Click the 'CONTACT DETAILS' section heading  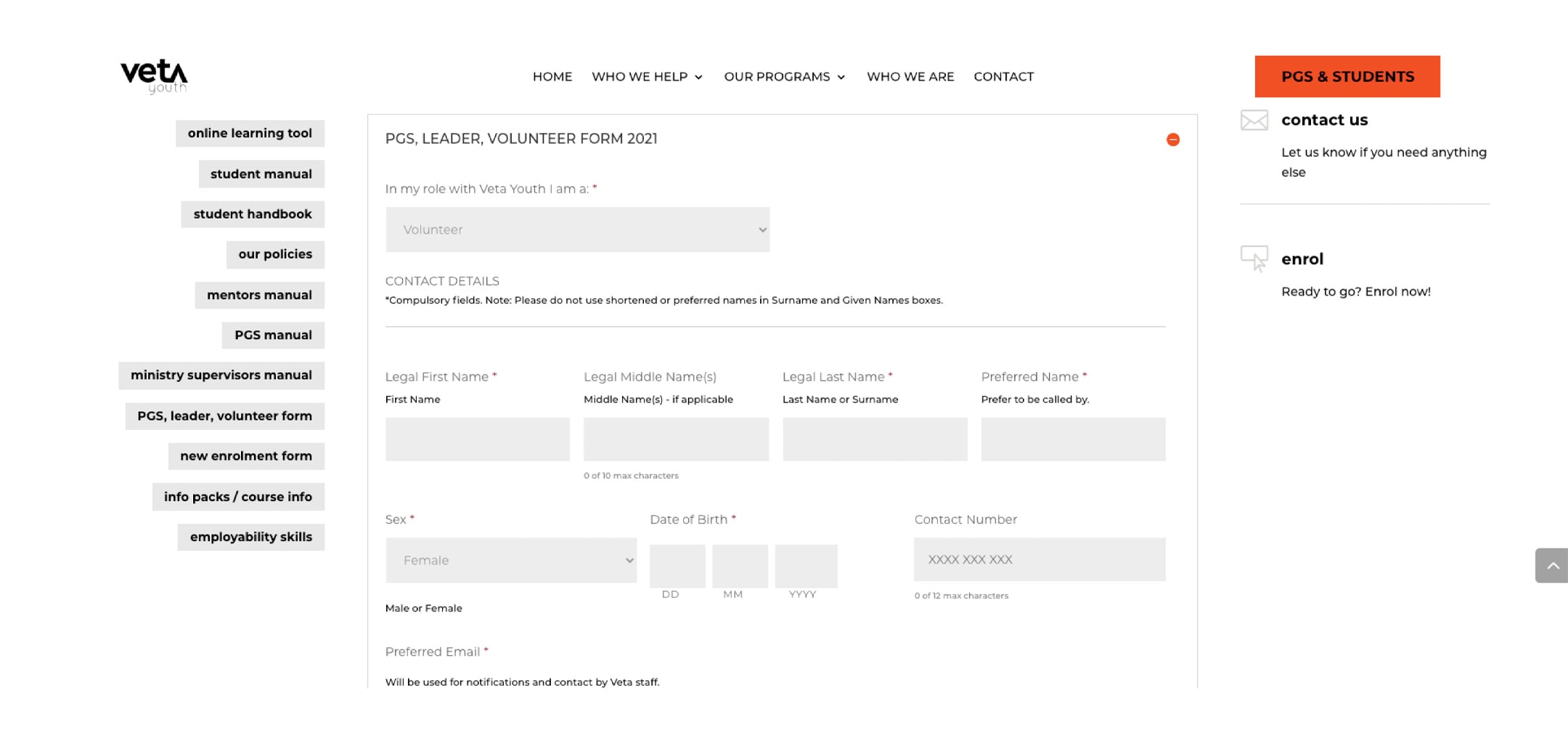(442, 281)
